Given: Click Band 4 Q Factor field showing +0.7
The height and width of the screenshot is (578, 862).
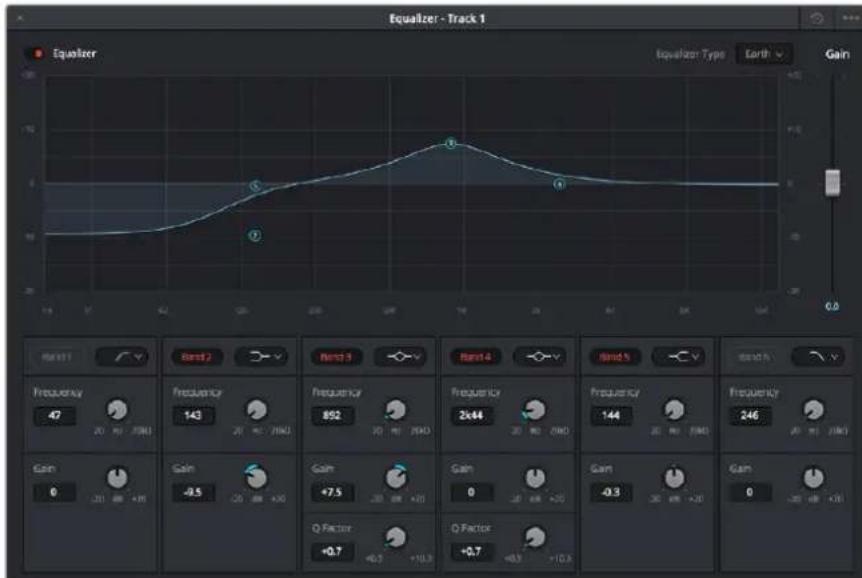Looking at the screenshot, I should click(472, 551).
